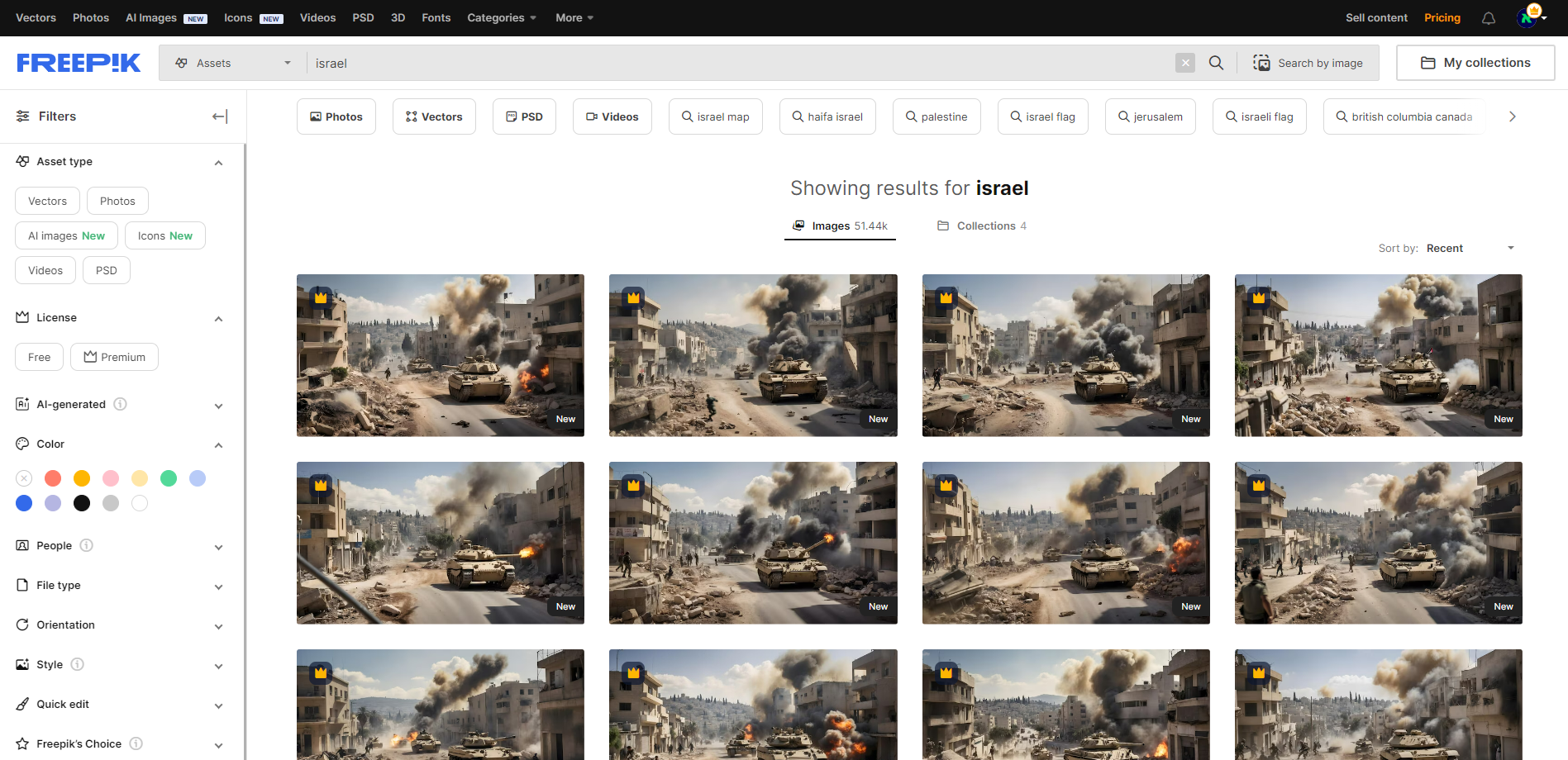Click Sell content link
The width and height of the screenshot is (1568, 760).
[1376, 17]
